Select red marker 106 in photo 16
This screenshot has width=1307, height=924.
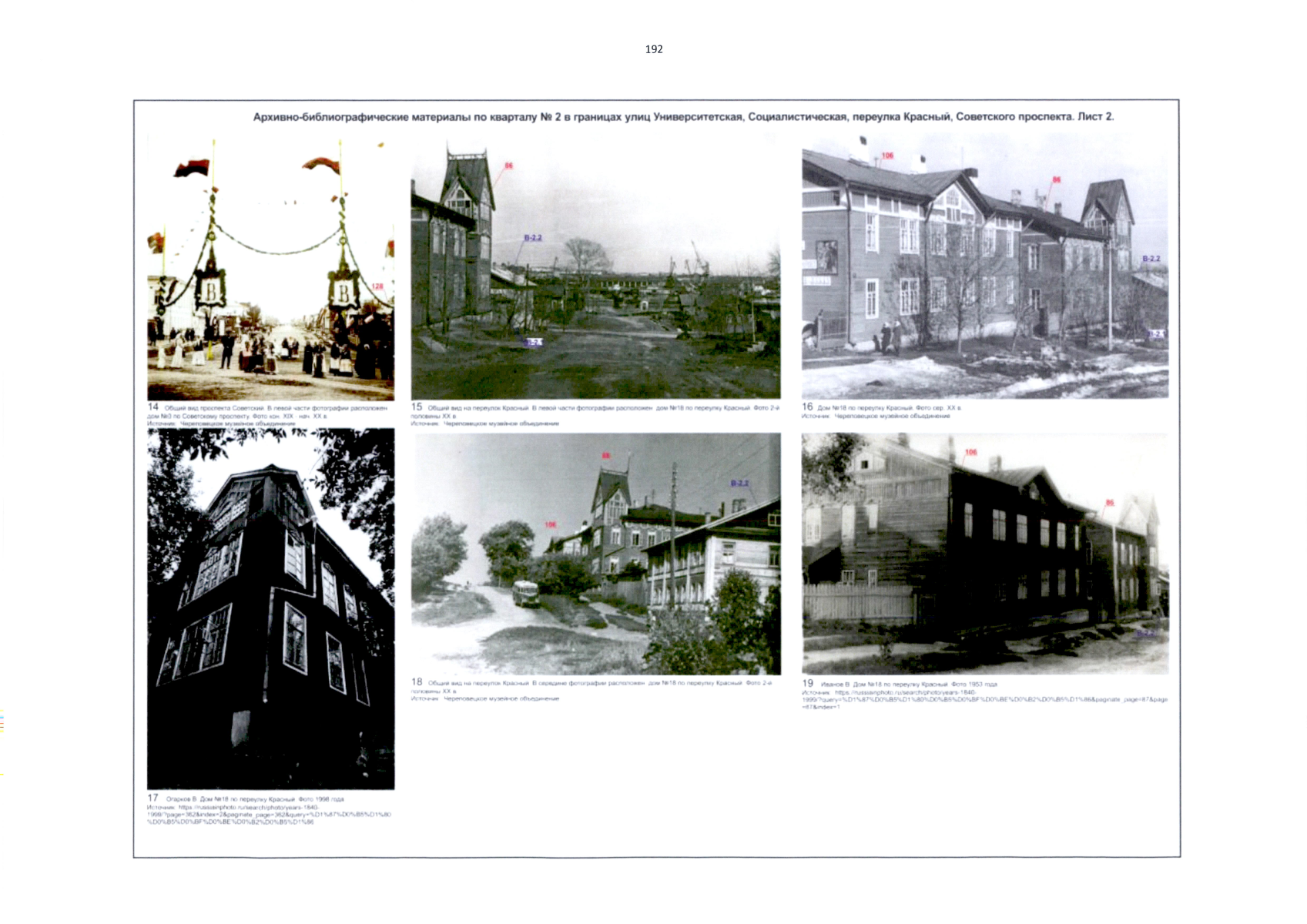[887, 156]
